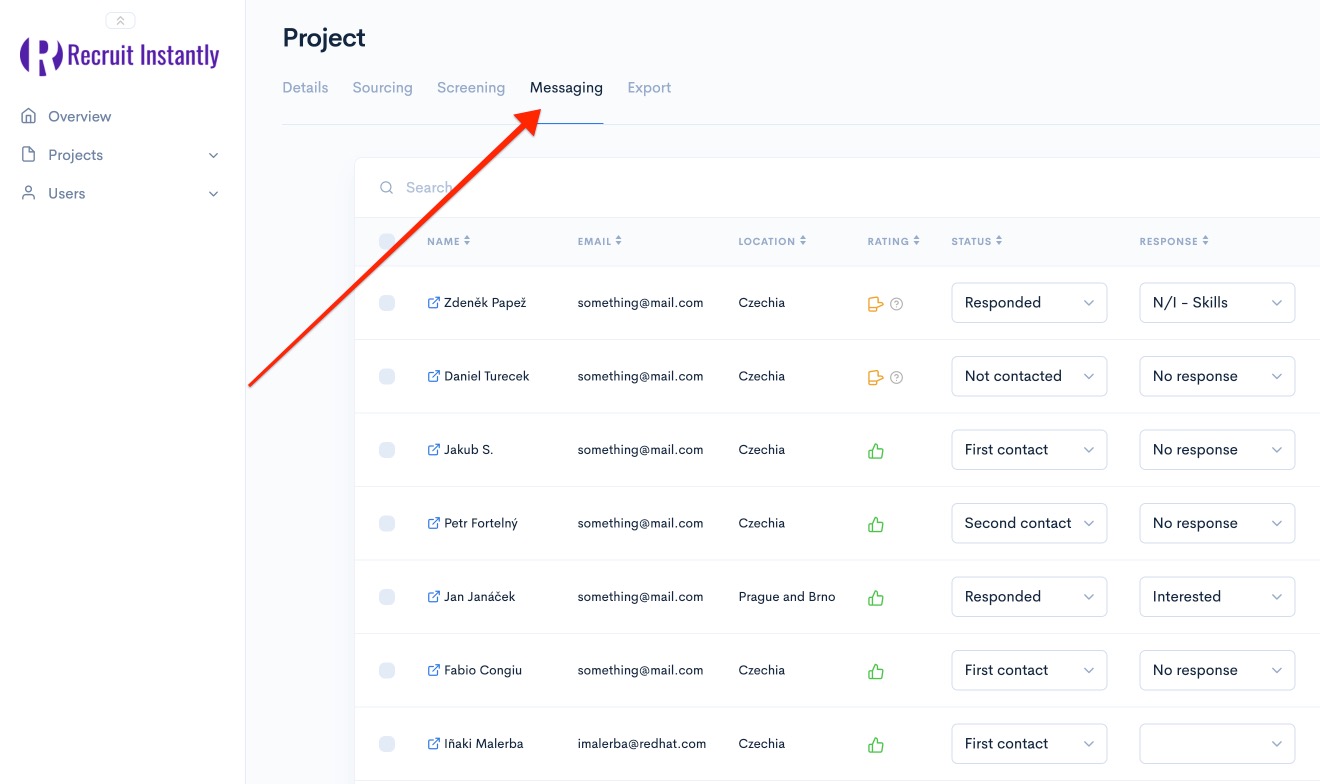The image size is (1320, 784).
Task: Check the box for Jan Janáček
Action: click(387, 597)
